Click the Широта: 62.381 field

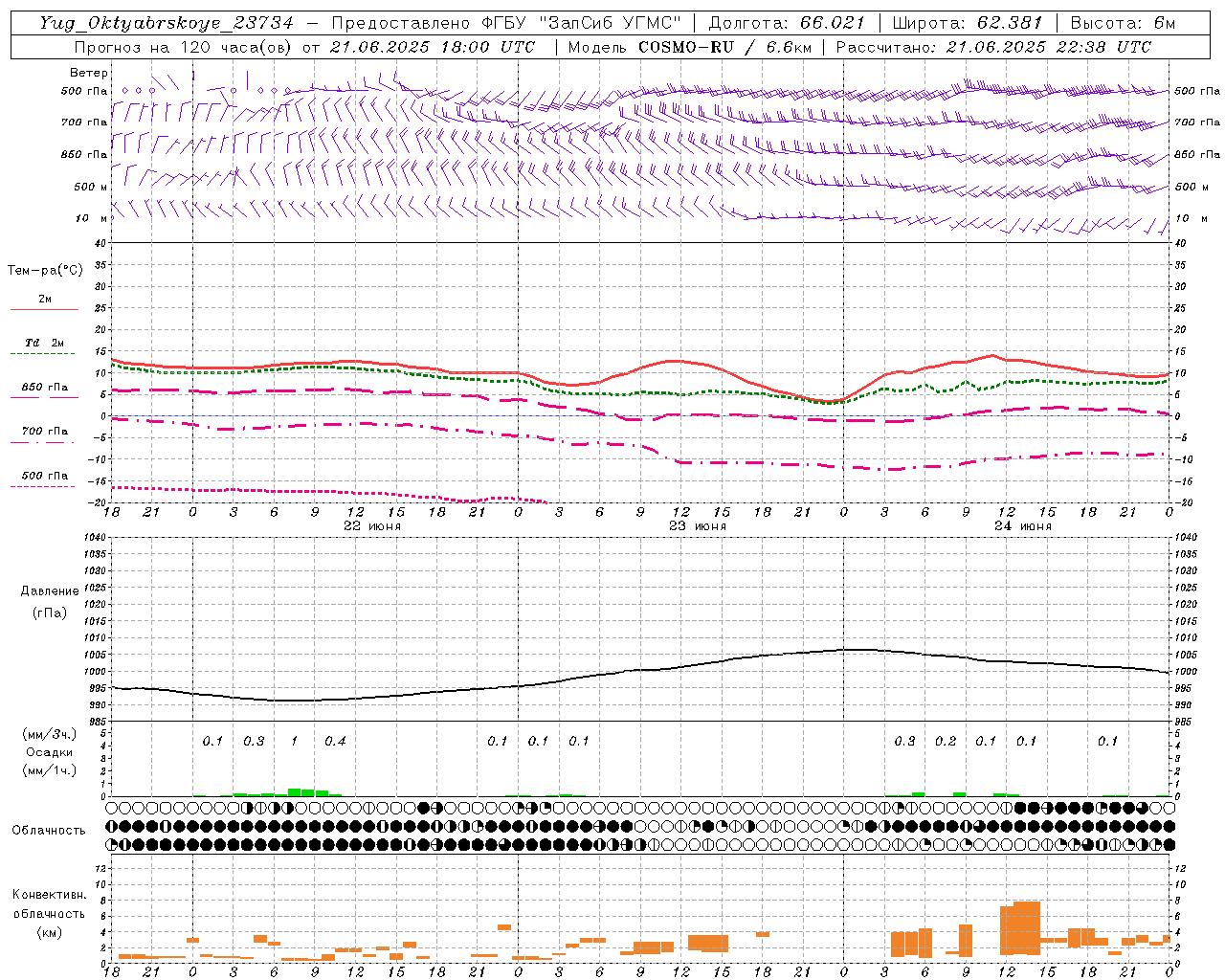[967, 24]
